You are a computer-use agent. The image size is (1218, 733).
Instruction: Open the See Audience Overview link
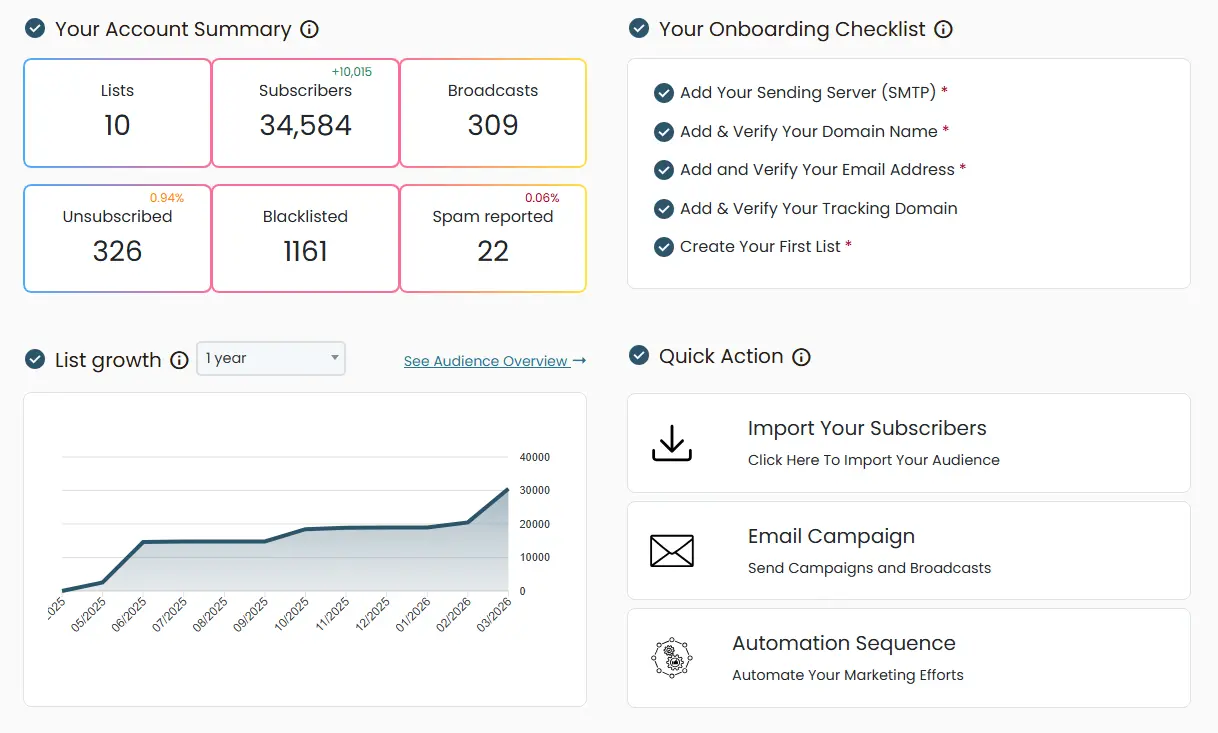(494, 361)
